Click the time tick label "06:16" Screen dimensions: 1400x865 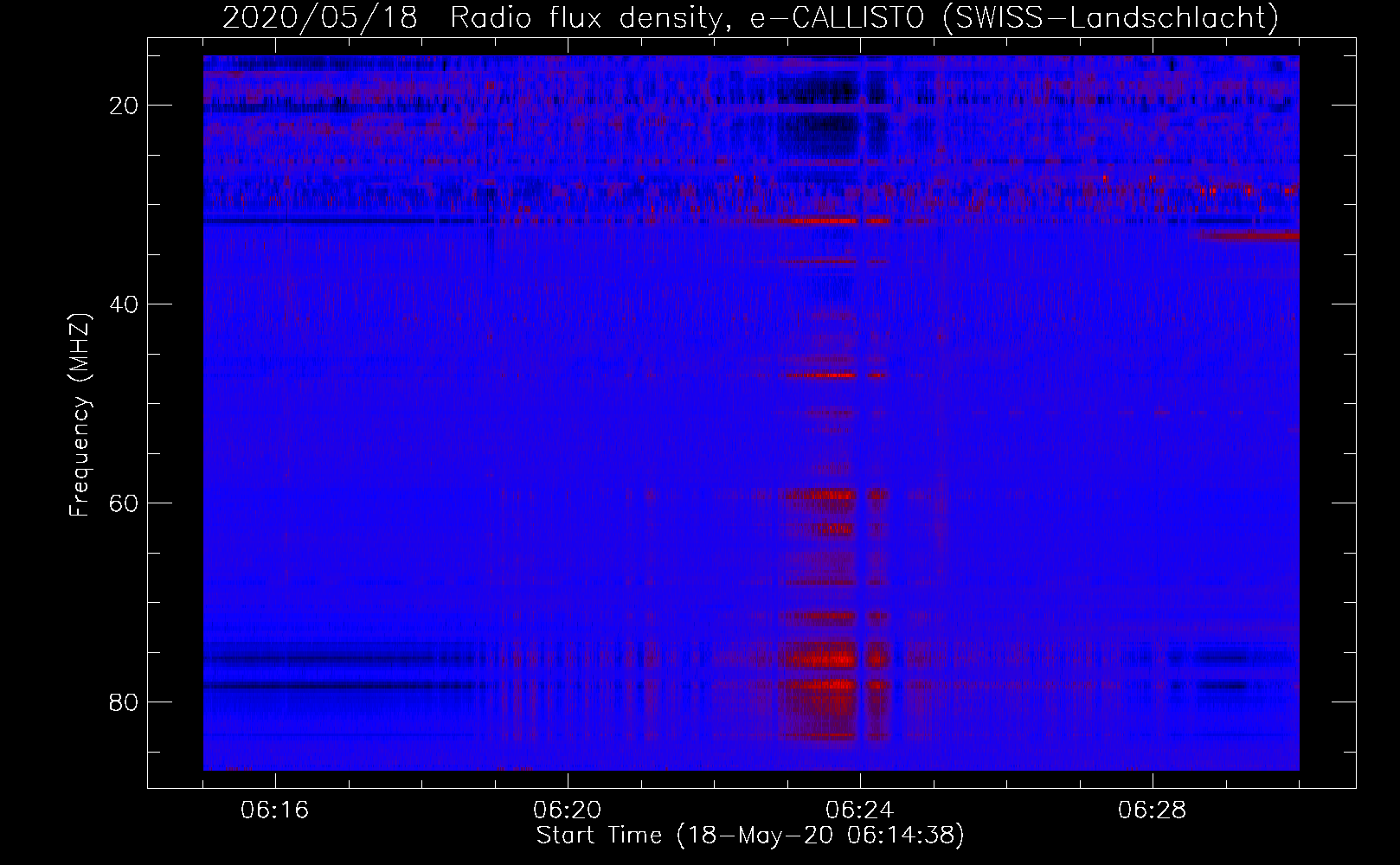pos(275,811)
